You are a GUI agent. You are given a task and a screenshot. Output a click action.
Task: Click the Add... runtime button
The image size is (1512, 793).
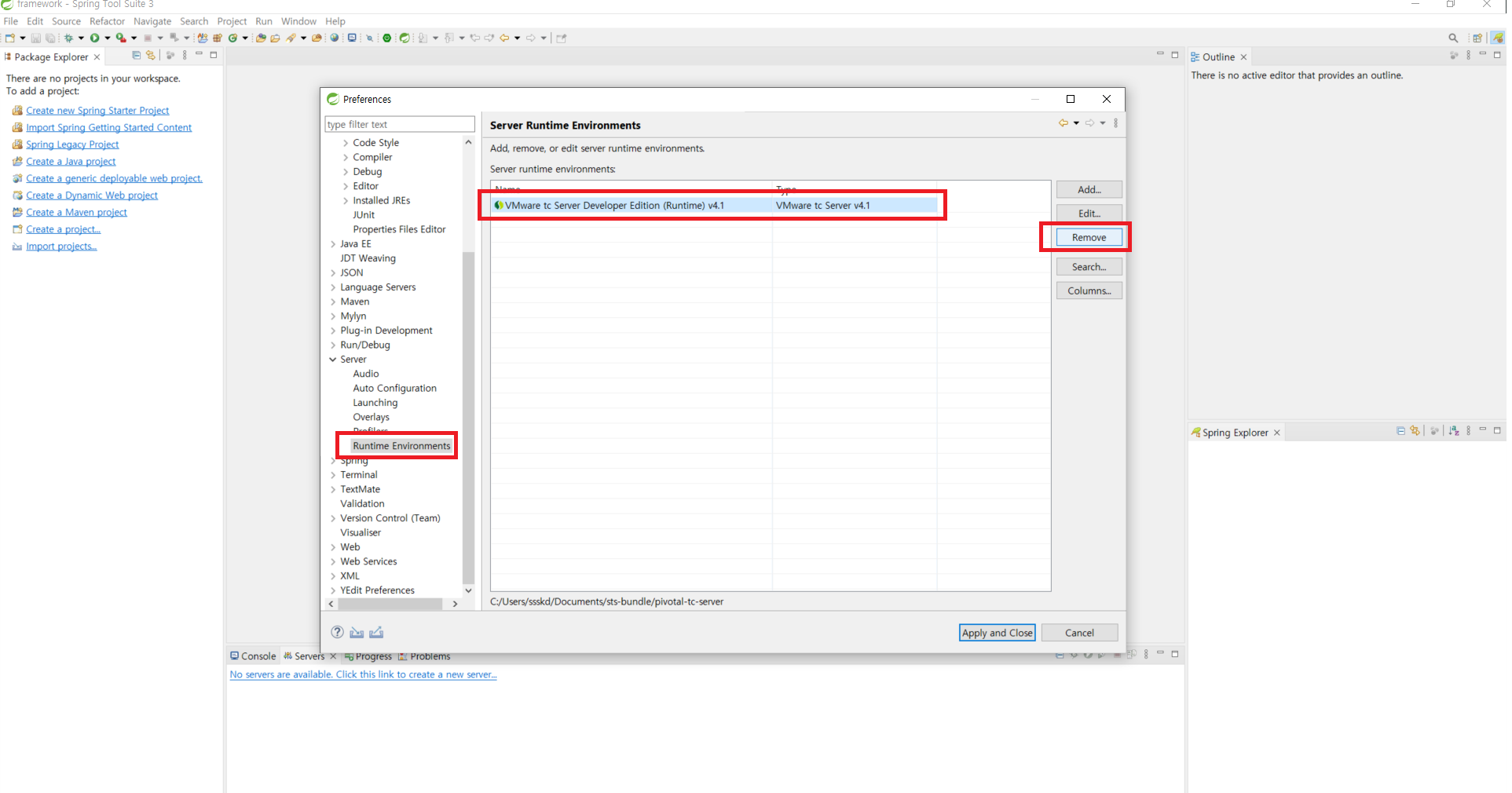coord(1089,190)
